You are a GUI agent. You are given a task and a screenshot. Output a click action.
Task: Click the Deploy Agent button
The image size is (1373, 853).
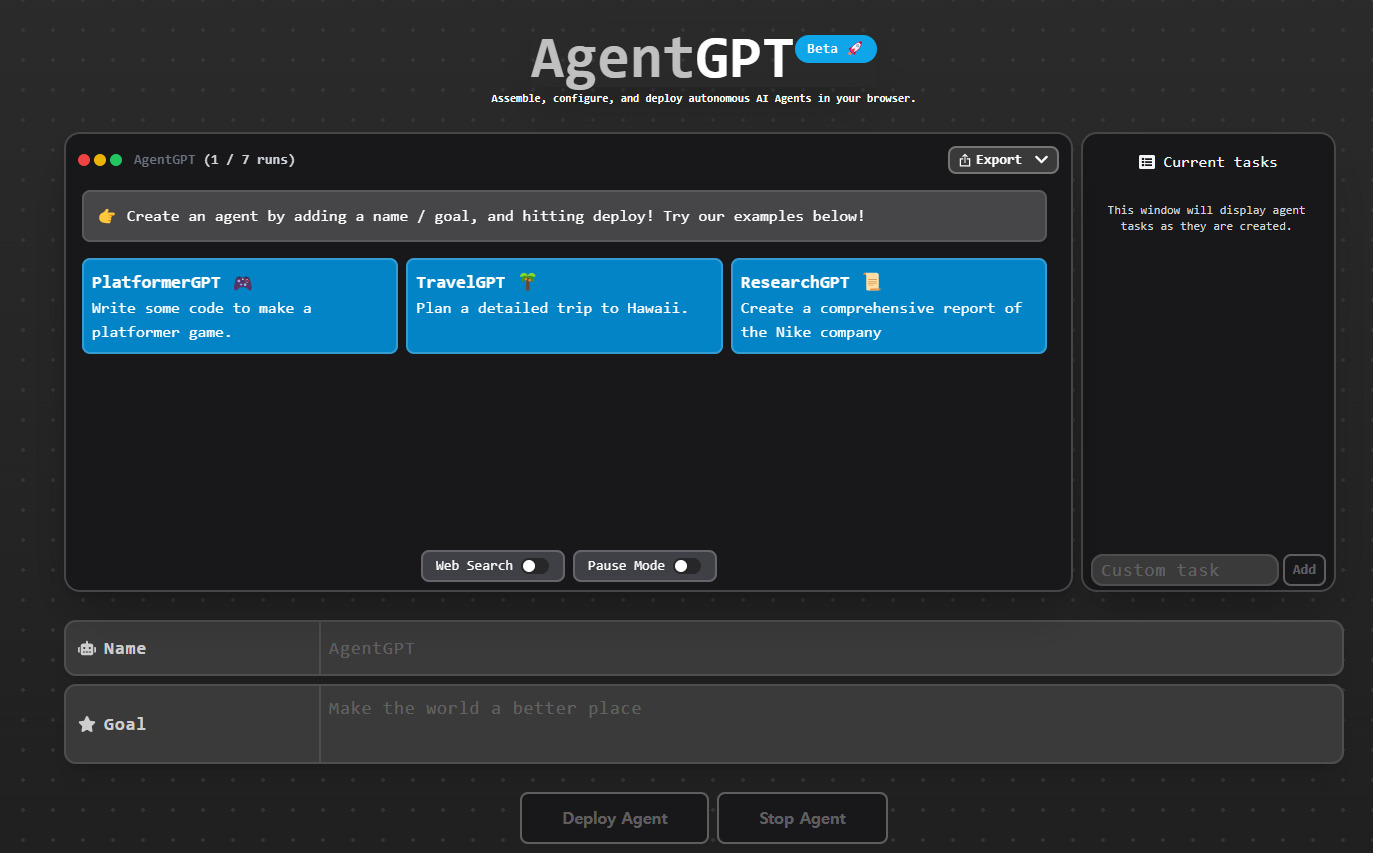click(x=614, y=818)
